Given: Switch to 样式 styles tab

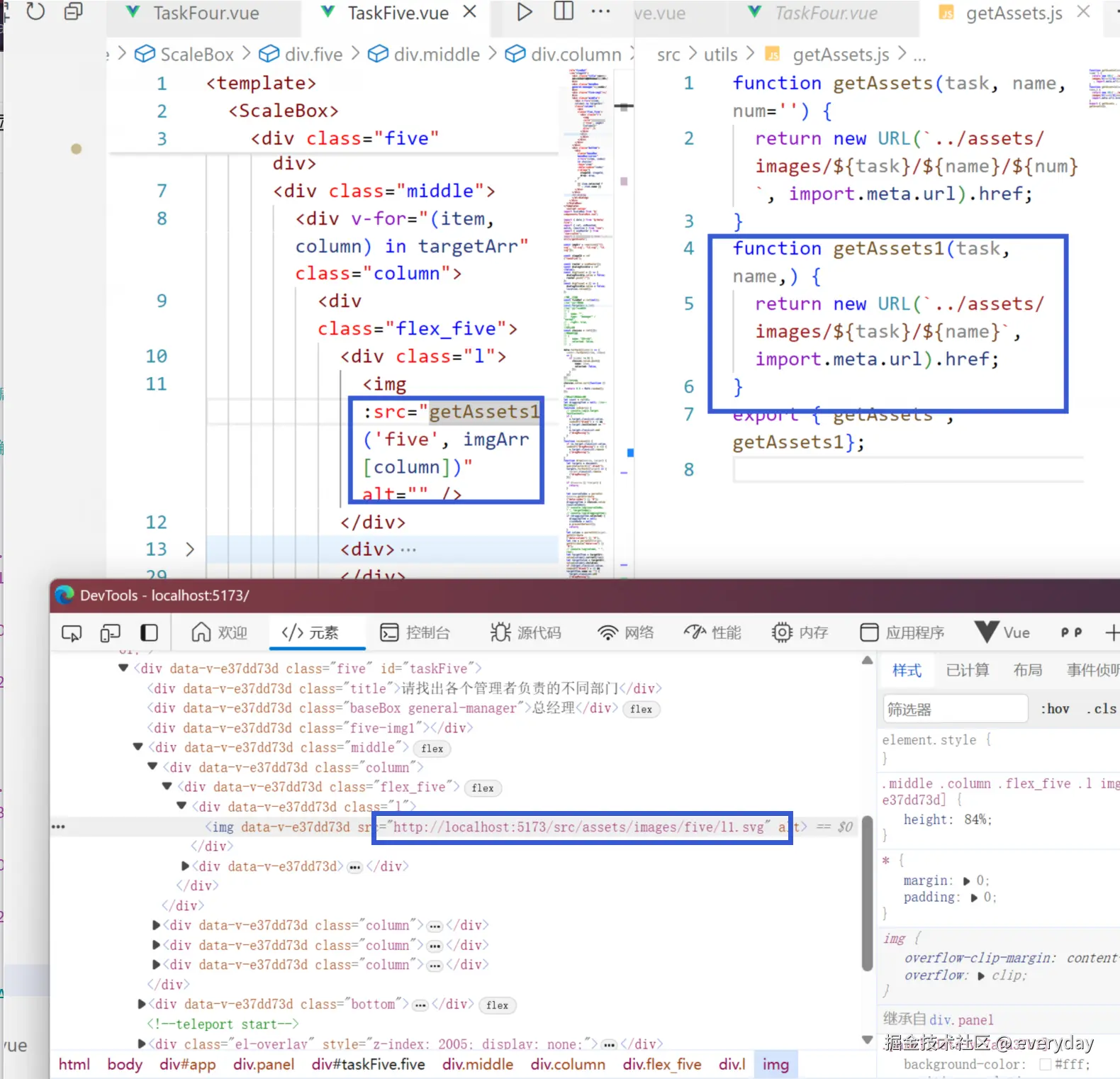Looking at the screenshot, I should point(907,670).
